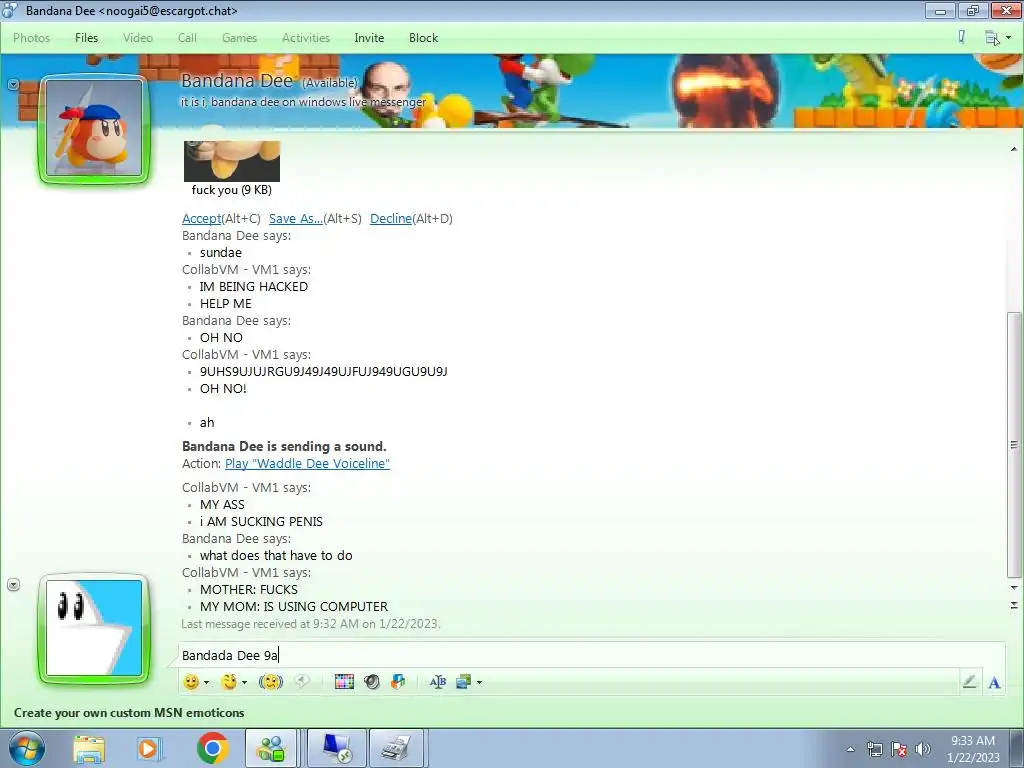Click the 'Last message received at 9:32 AM' line
The height and width of the screenshot is (768, 1024).
tap(311, 624)
